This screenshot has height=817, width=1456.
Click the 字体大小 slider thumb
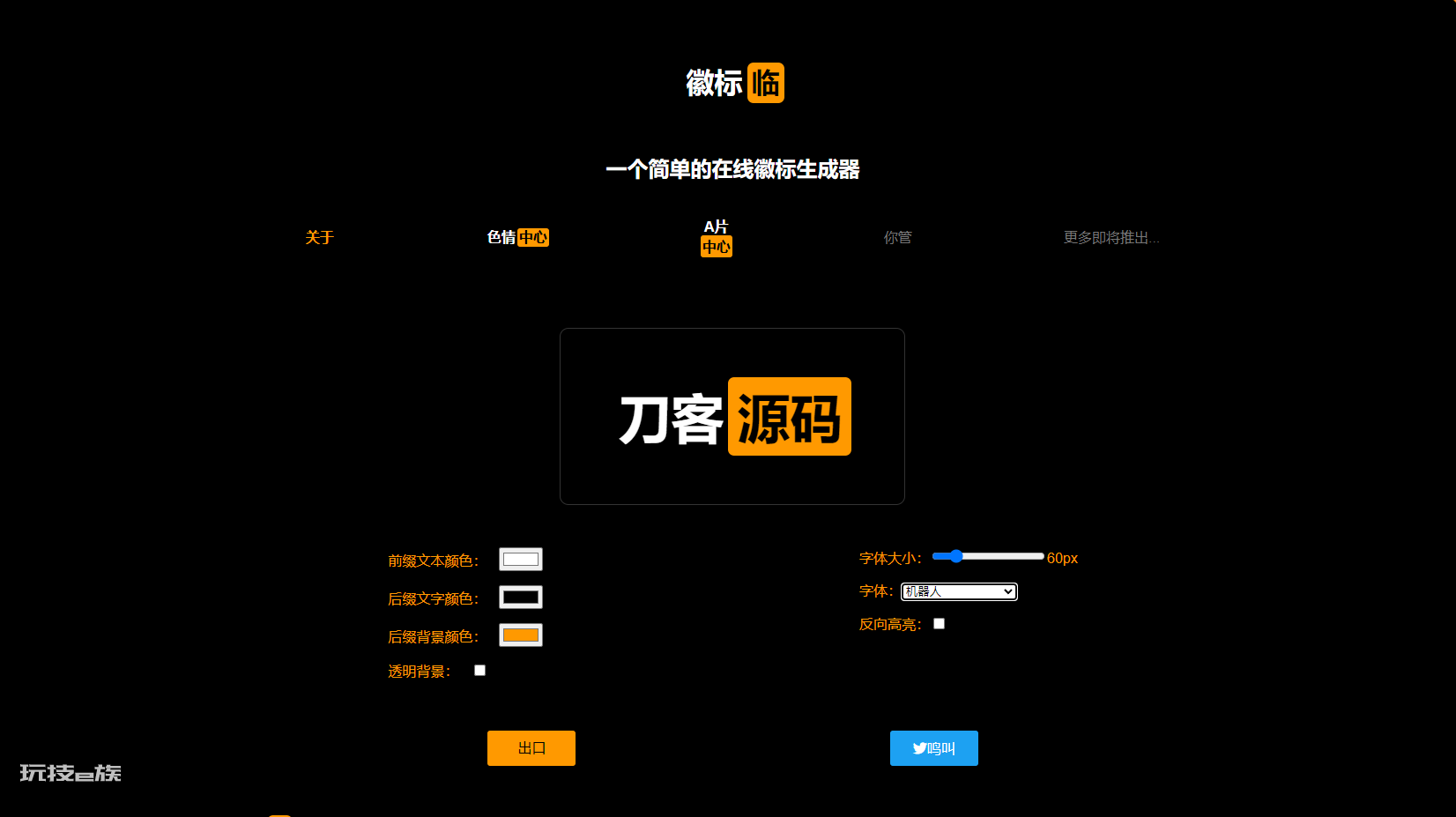[956, 556]
